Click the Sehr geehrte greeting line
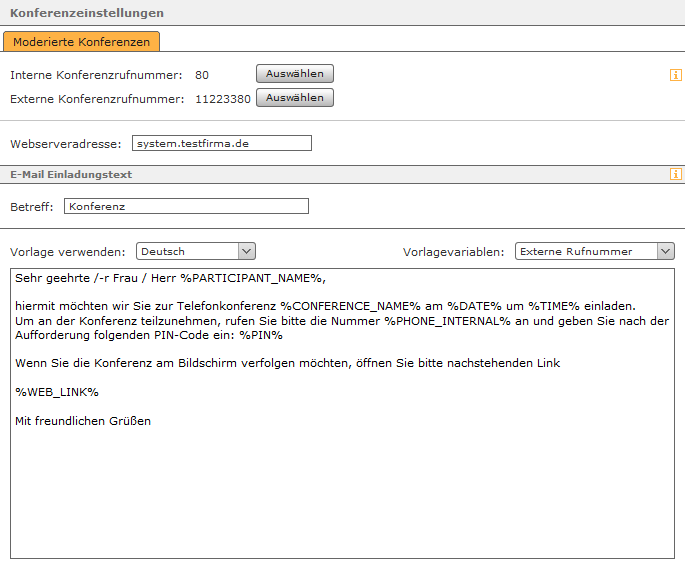Image resolution: width=685 pixels, height=567 pixels. point(170,278)
